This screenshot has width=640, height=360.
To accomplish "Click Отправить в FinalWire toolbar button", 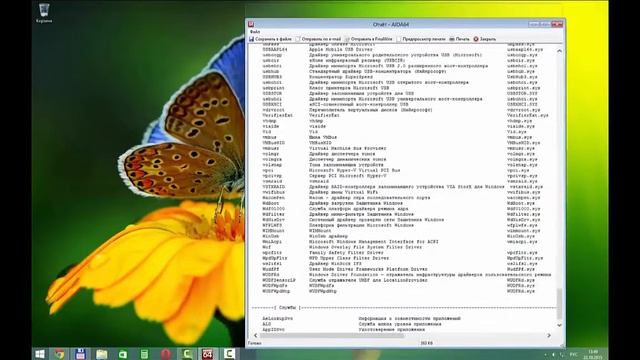I will pos(369,39).
